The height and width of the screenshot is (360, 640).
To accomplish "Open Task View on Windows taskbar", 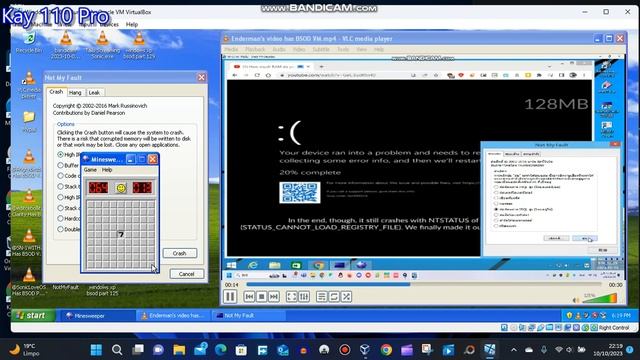I will [x=138, y=350].
